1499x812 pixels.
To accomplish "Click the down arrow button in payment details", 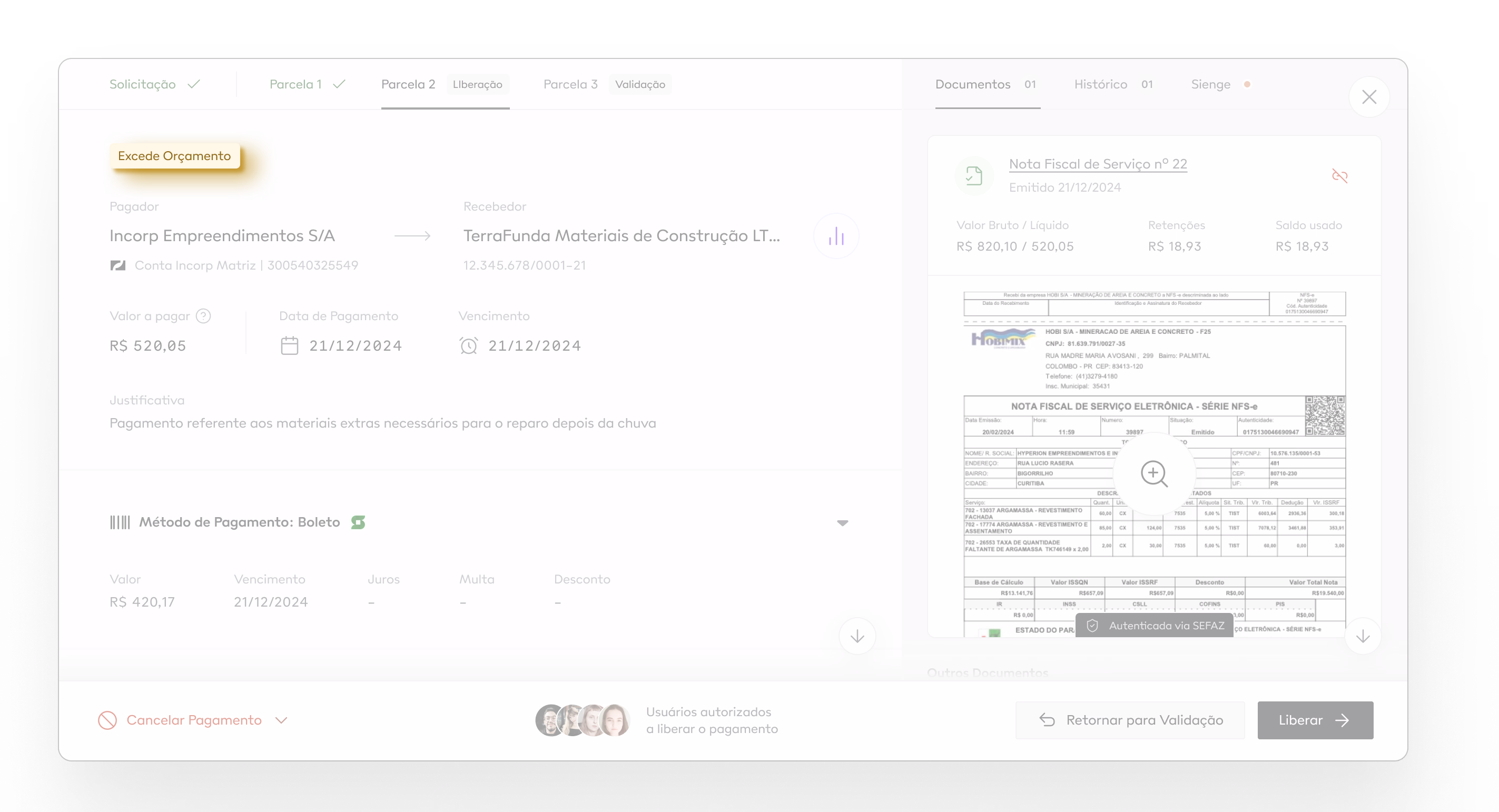I will pos(857,637).
